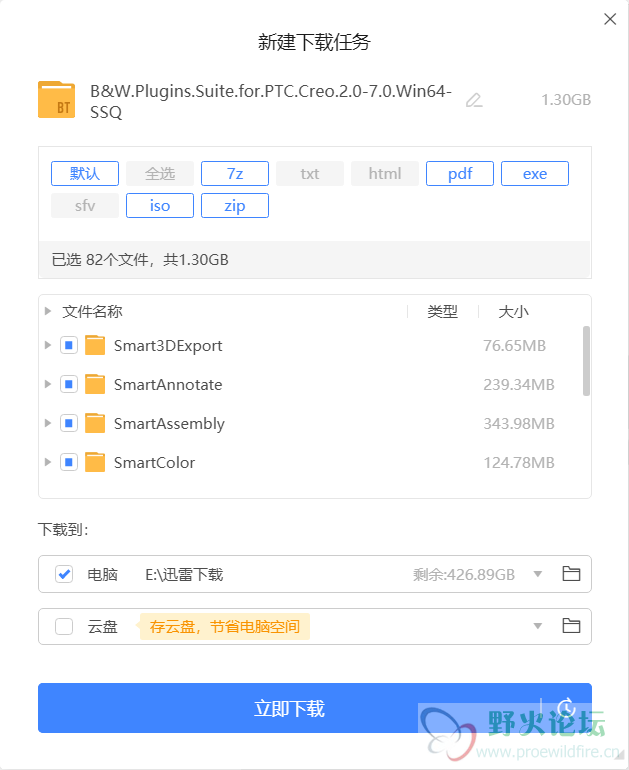Click the SmartColor folder name
Screen dimensions: 629x770
coord(154,463)
